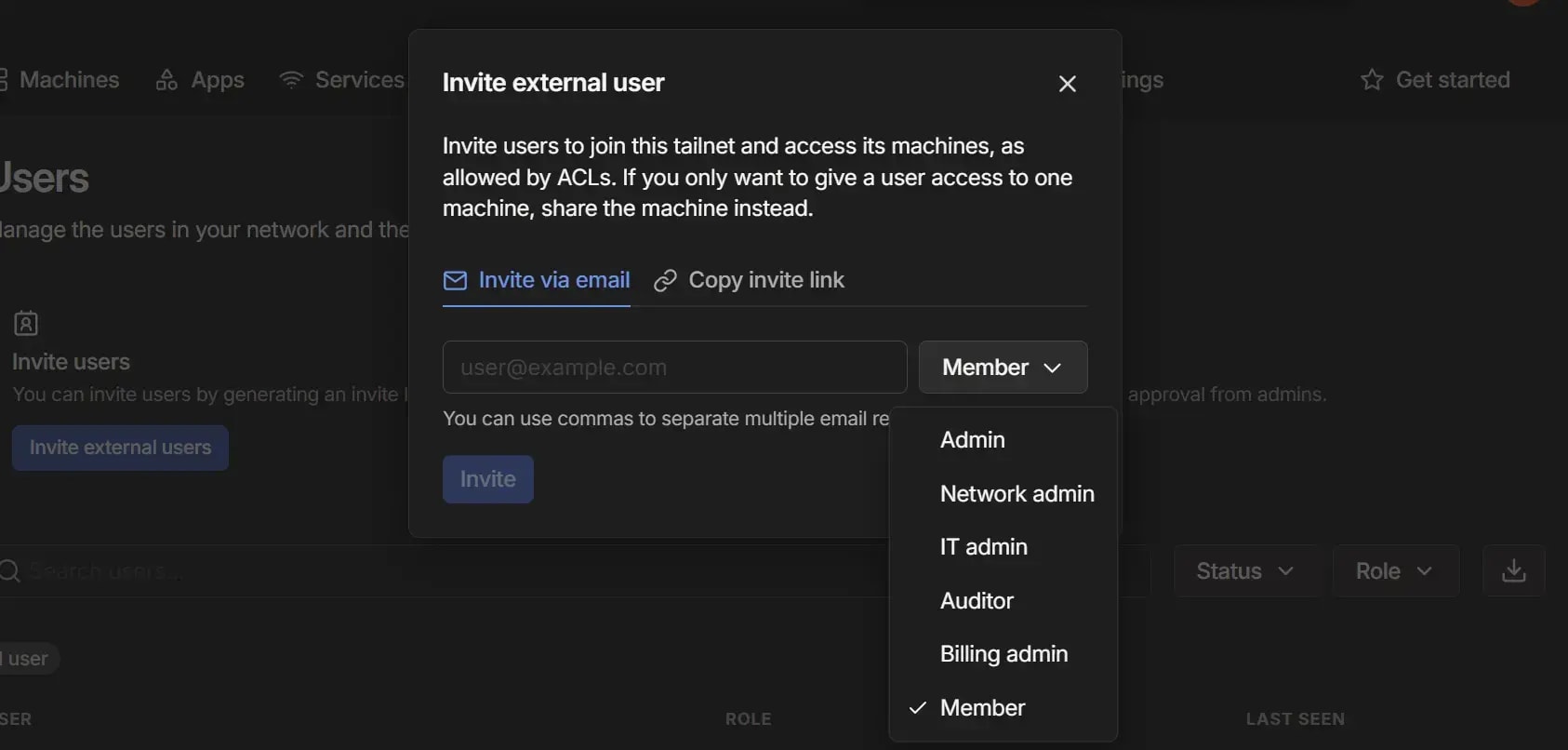Switch to Copy invite link tab
The width and height of the screenshot is (1568, 750).
tap(749, 280)
